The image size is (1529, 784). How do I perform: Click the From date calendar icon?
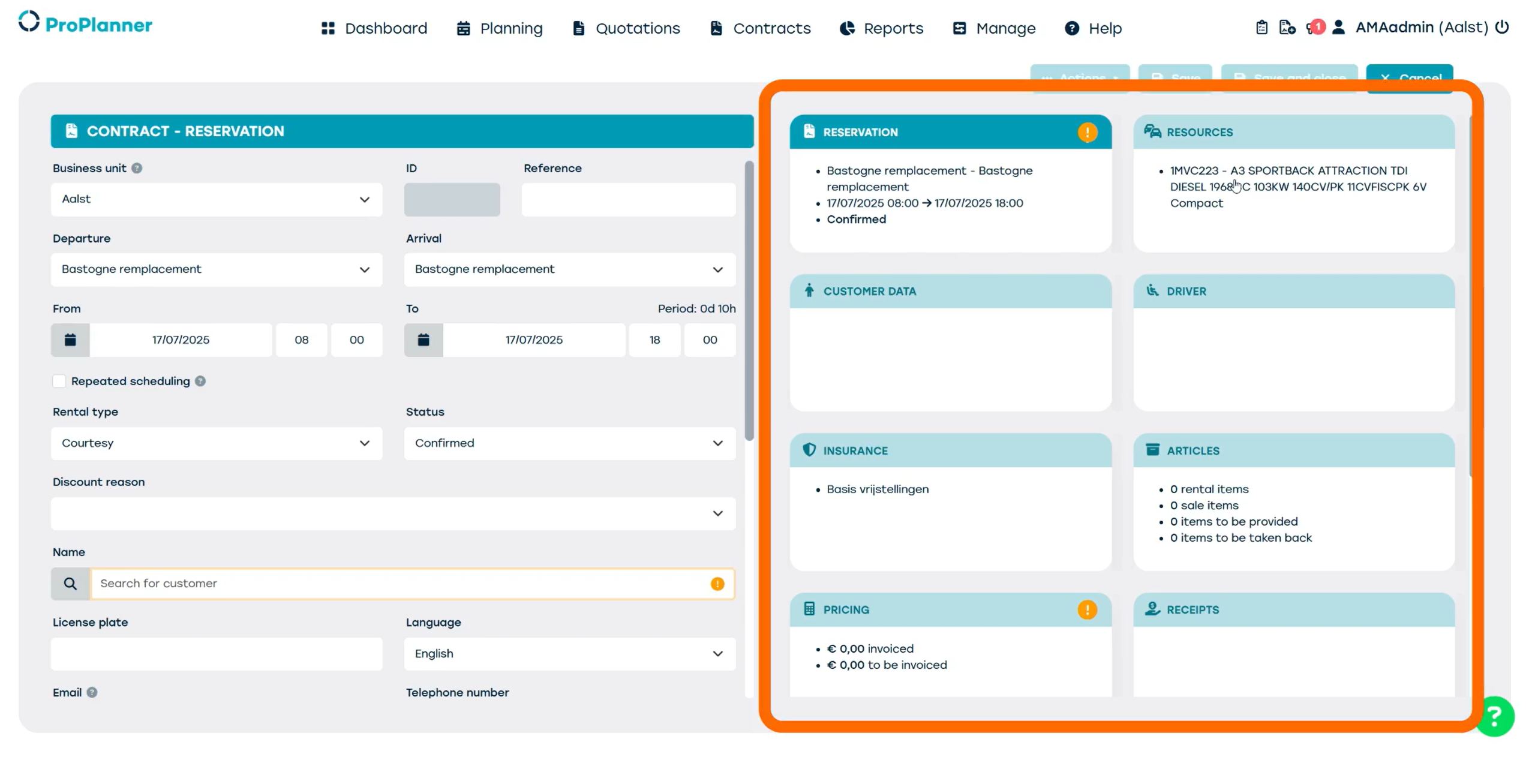70,340
